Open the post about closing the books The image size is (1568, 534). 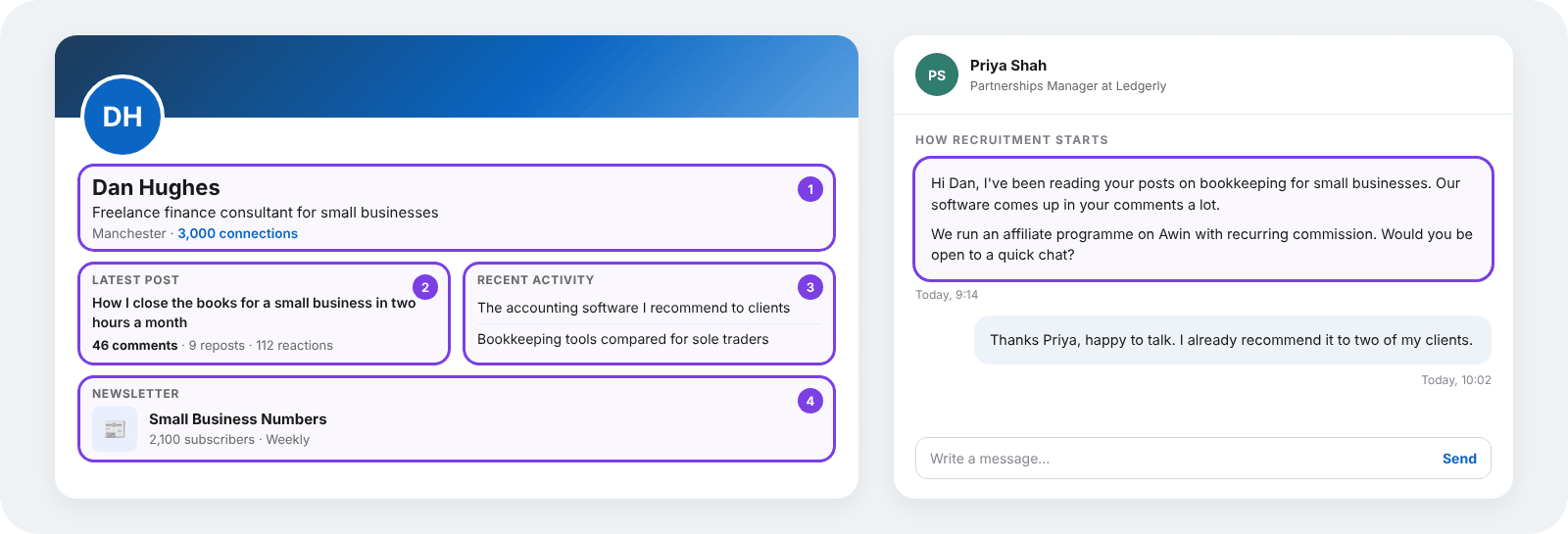[x=254, y=313]
